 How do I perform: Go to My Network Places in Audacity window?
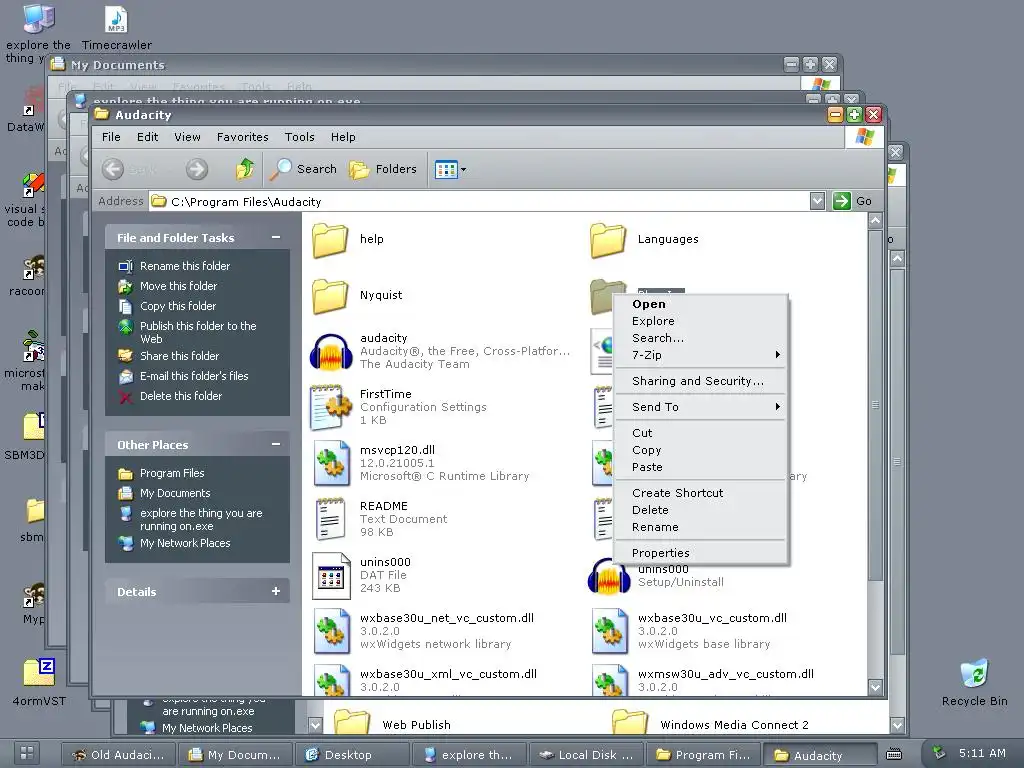(x=185, y=543)
